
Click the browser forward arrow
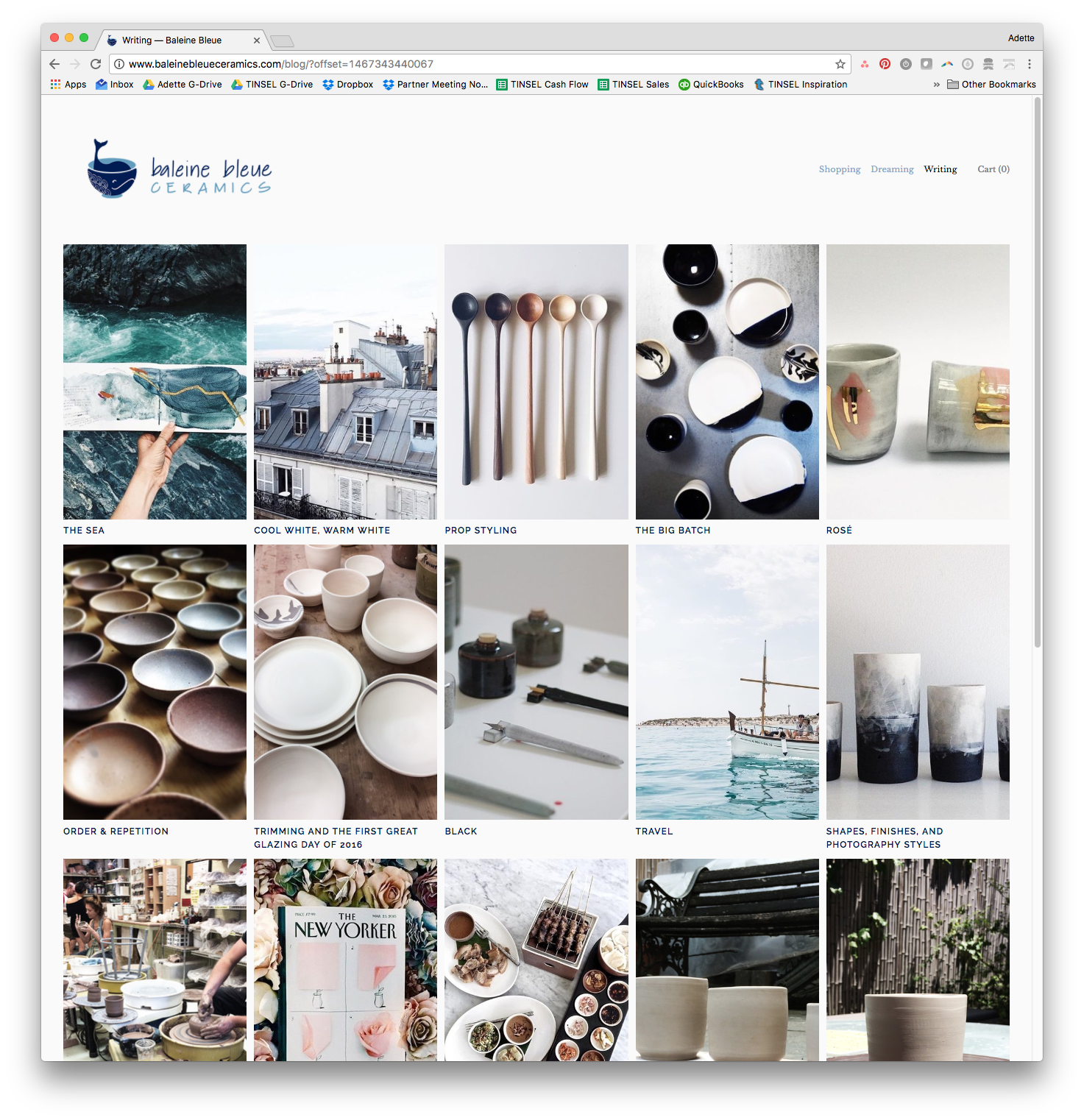(x=74, y=64)
